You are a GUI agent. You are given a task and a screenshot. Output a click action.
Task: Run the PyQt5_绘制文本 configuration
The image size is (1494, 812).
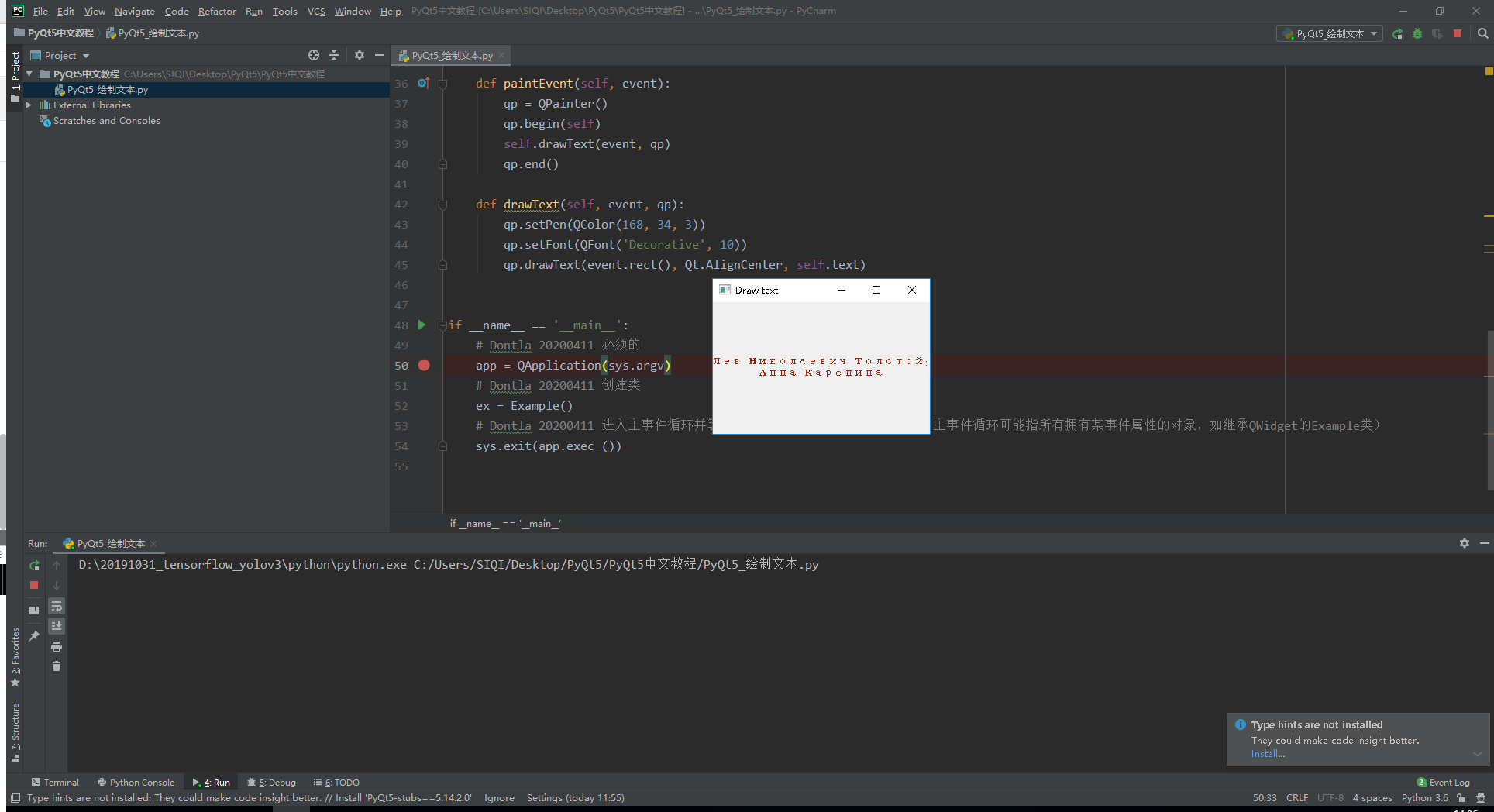(1397, 33)
